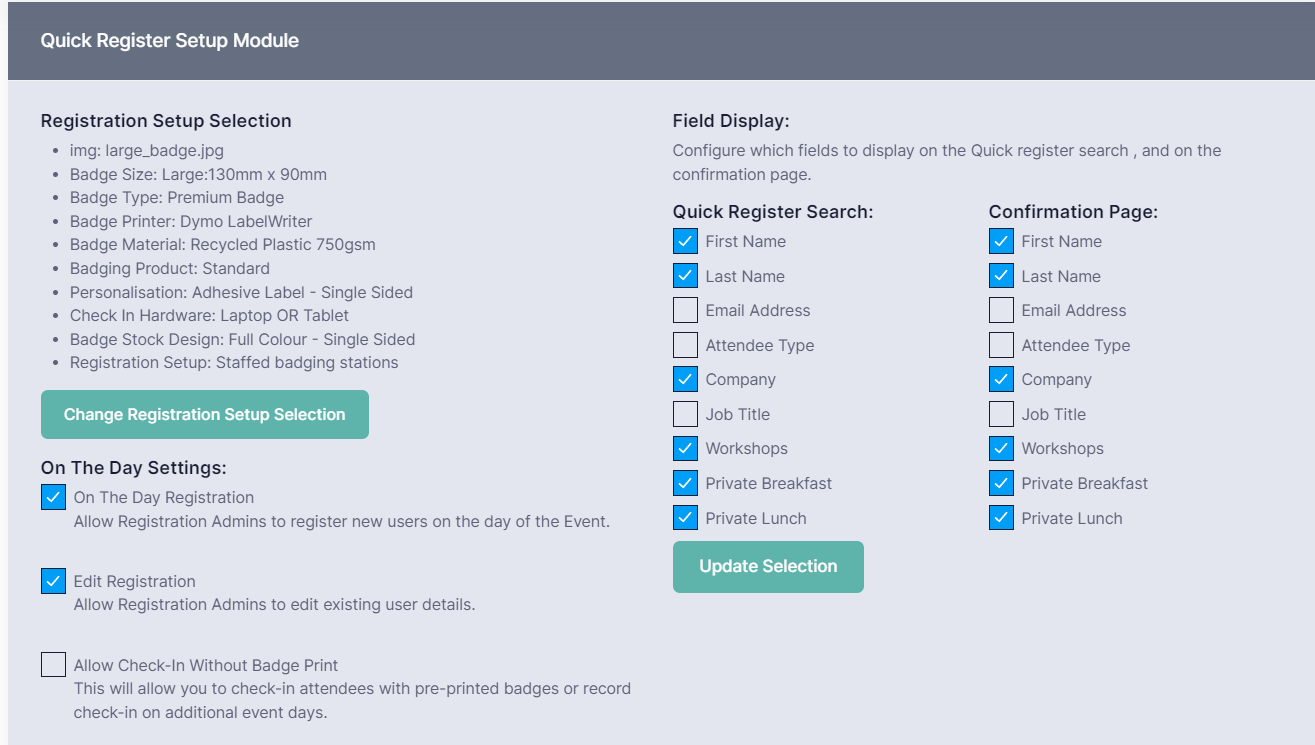Uncheck Workshops in Quick Register Search

pos(685,448)
